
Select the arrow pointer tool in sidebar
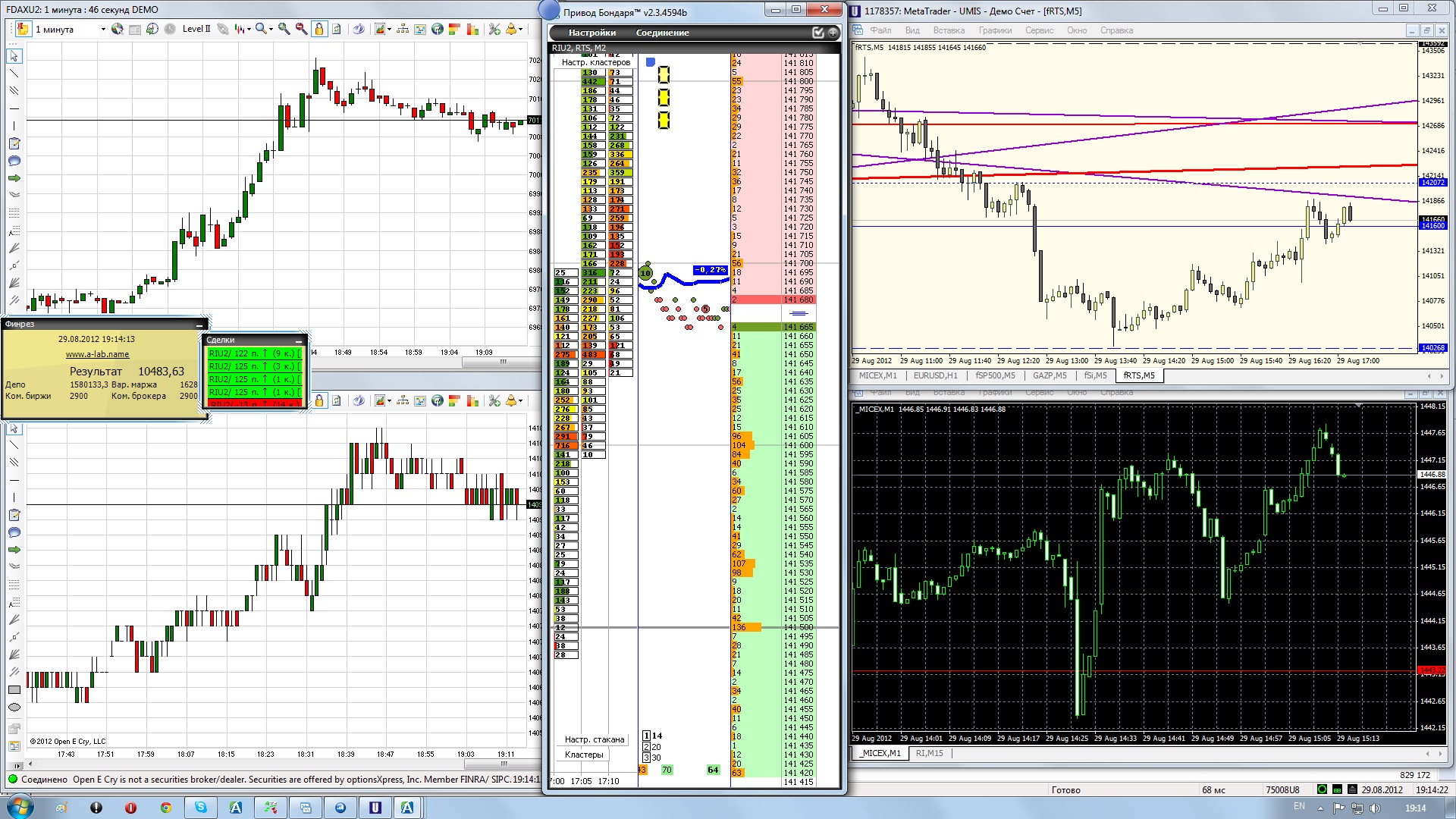click(14, 56)
